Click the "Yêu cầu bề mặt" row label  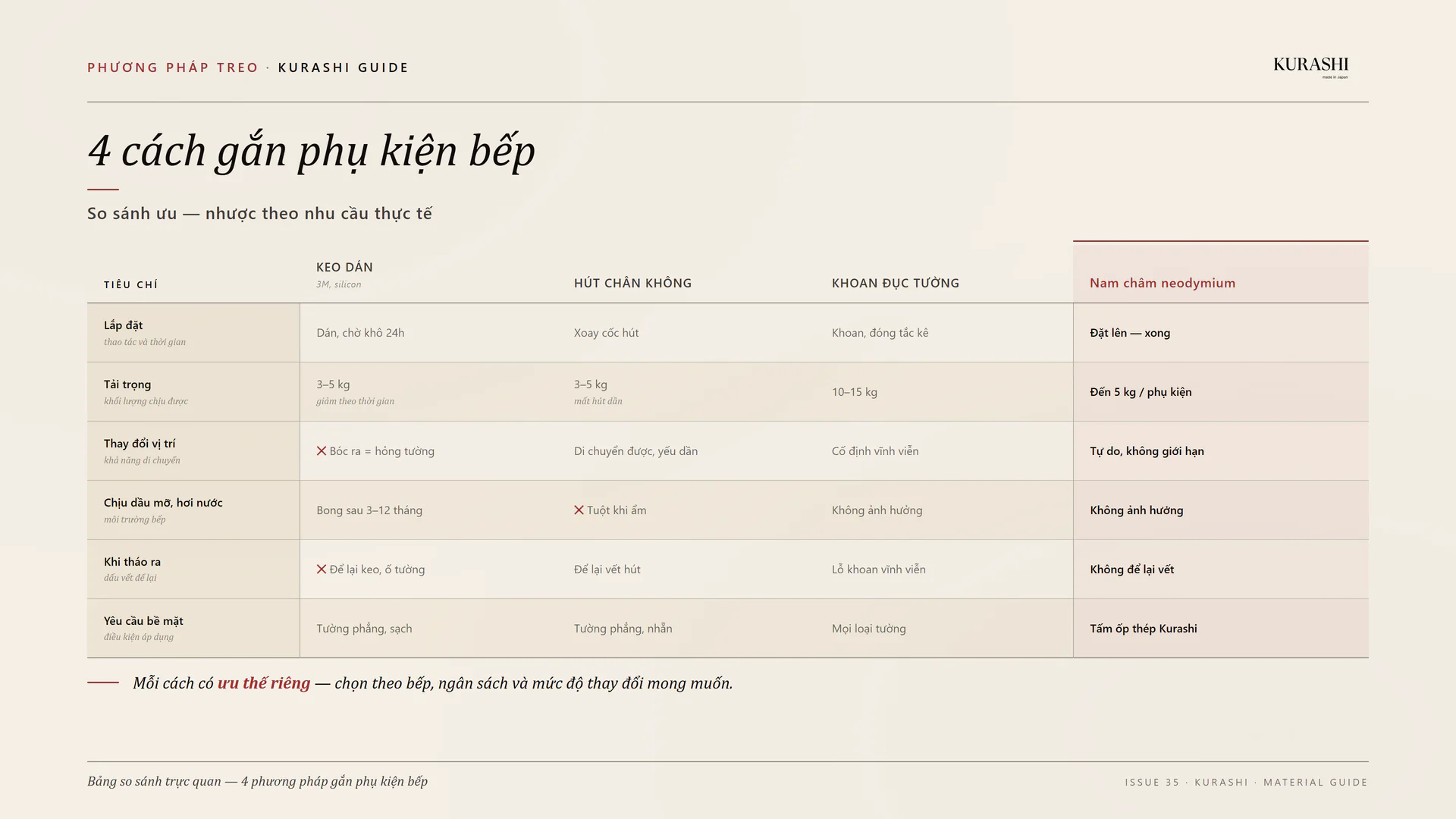coord(143,621)
